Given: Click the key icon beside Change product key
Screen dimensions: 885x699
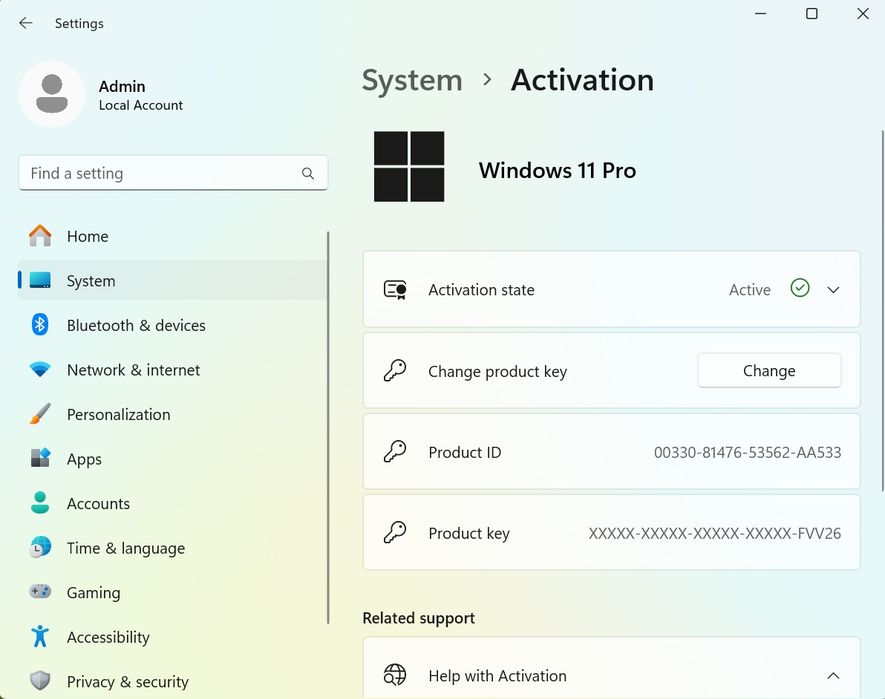Looking at the screenshot, I should pyautogui.click(x=395, y=371).
